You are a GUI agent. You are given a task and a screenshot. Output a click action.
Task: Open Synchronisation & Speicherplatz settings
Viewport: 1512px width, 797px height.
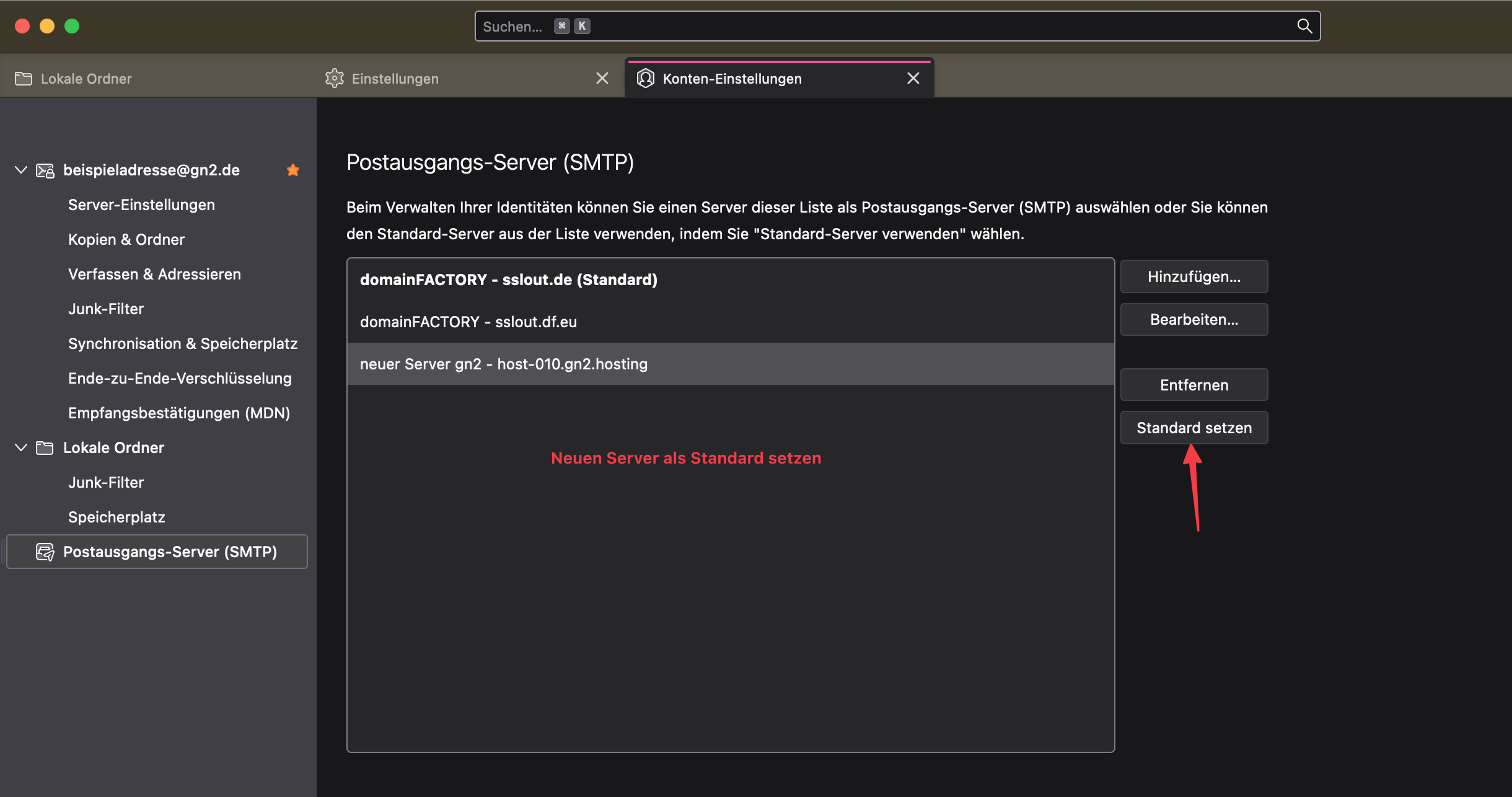[x=183, y=343]
